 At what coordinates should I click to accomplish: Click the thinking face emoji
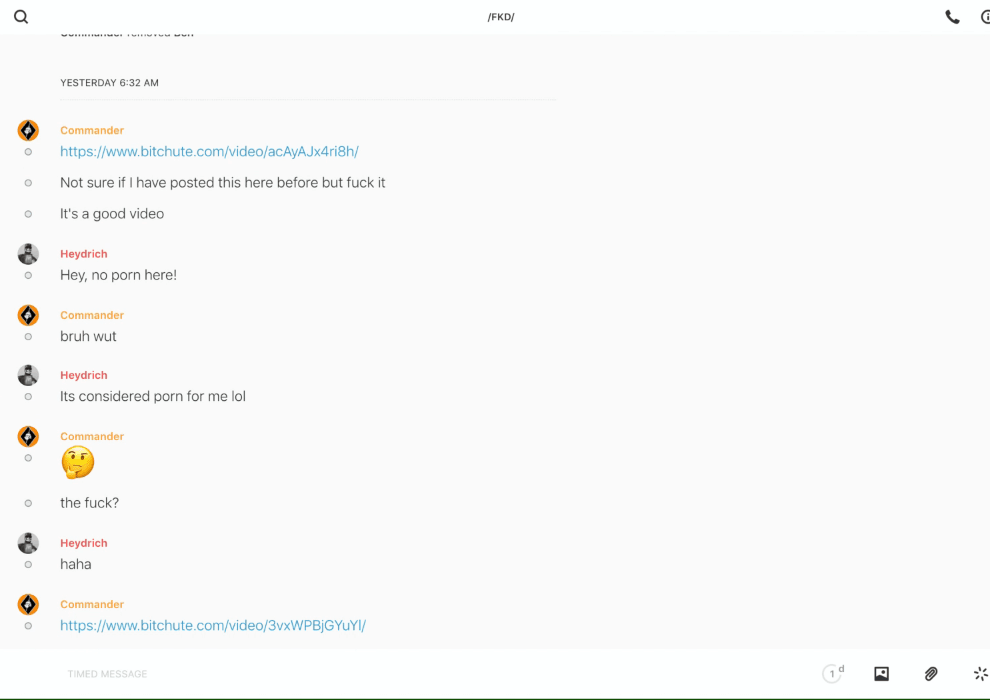point(77,462)
